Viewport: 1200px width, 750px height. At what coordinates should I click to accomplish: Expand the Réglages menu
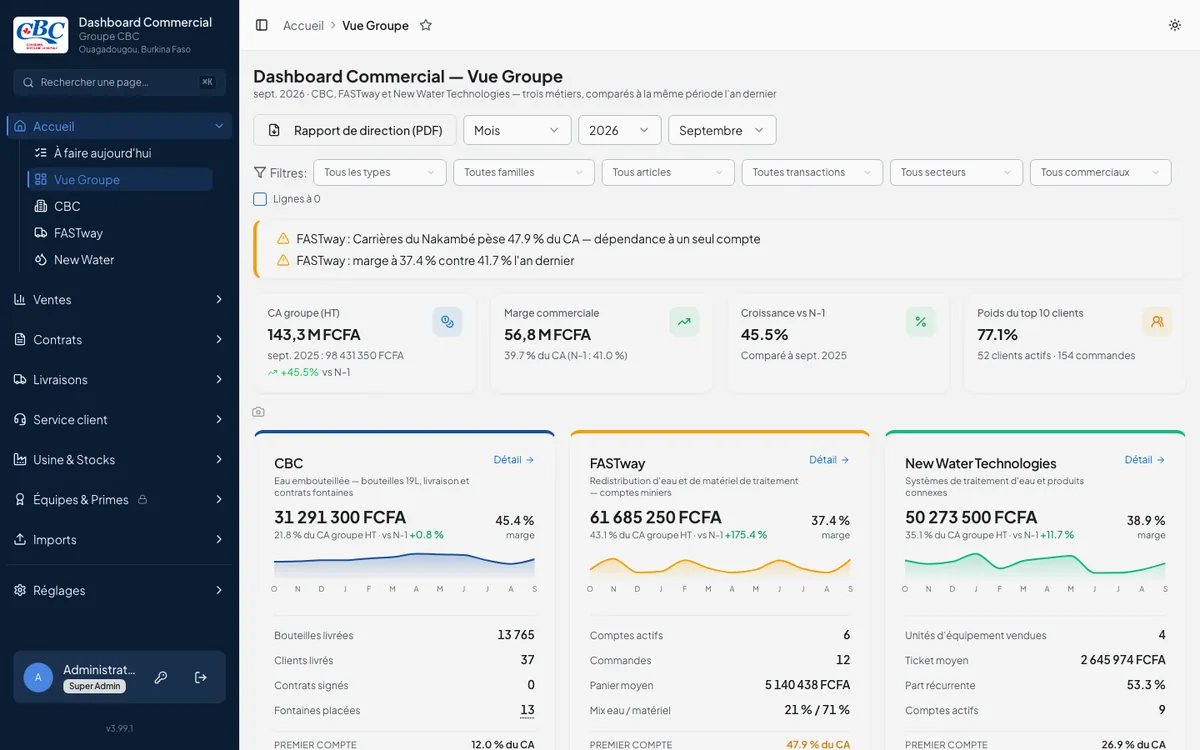click(x=119, y=590)
